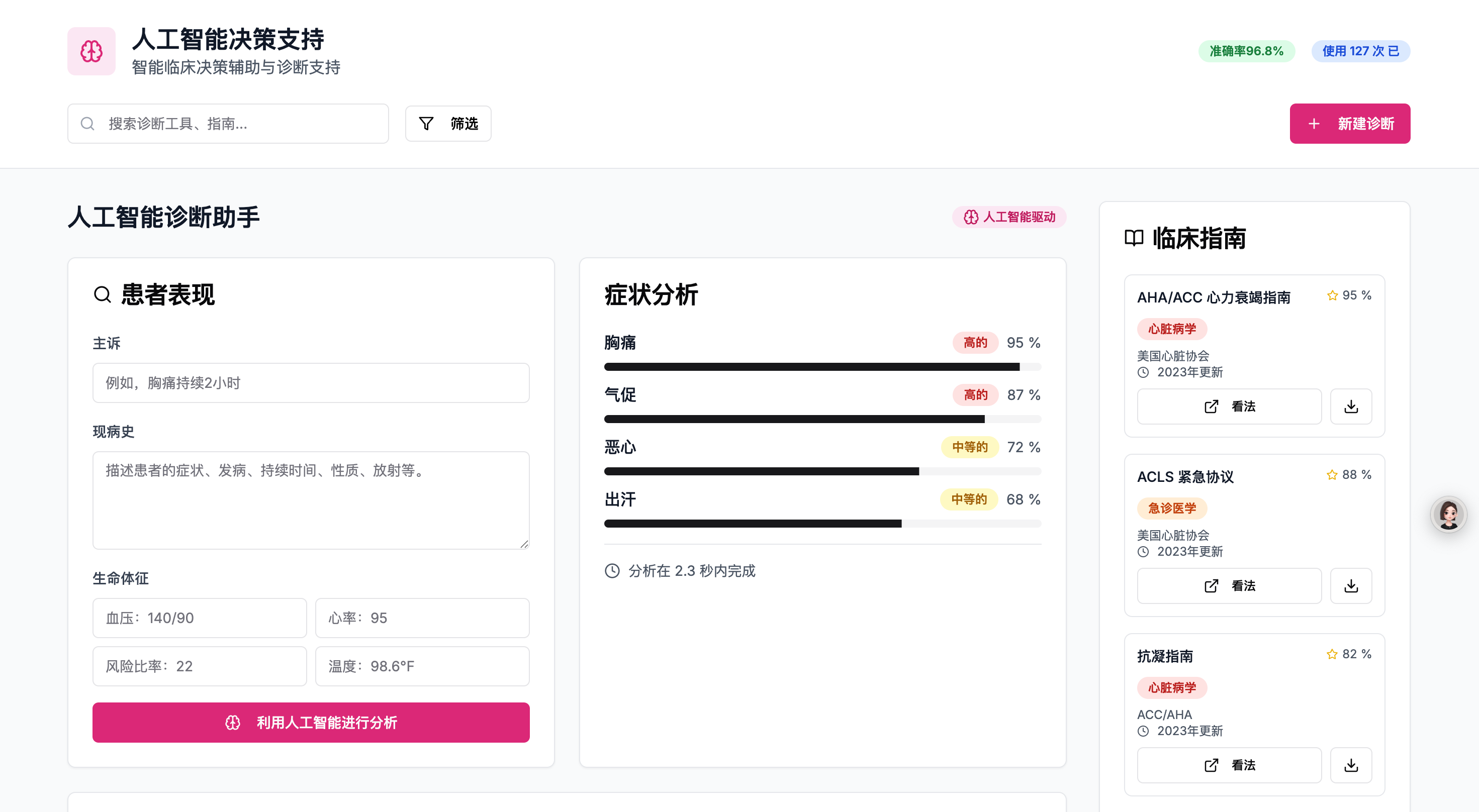Click the book icon beside 临床指南
Viewport: 1479px width, 812px height.
(1133, 238)
